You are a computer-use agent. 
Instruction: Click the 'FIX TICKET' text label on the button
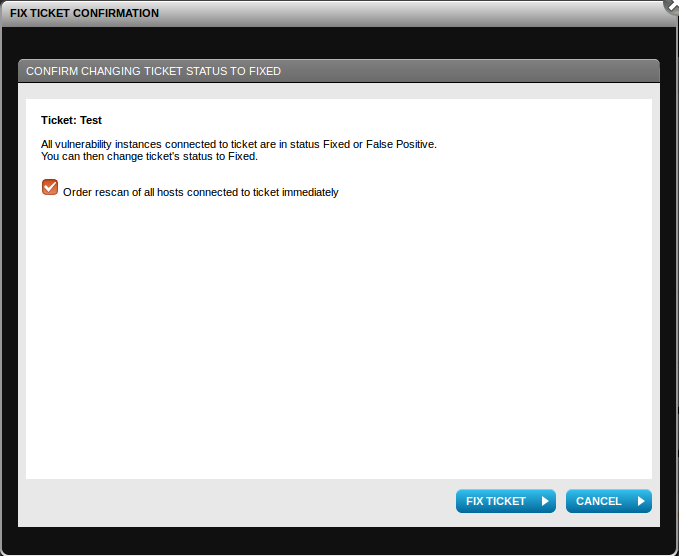coord(496,501)
